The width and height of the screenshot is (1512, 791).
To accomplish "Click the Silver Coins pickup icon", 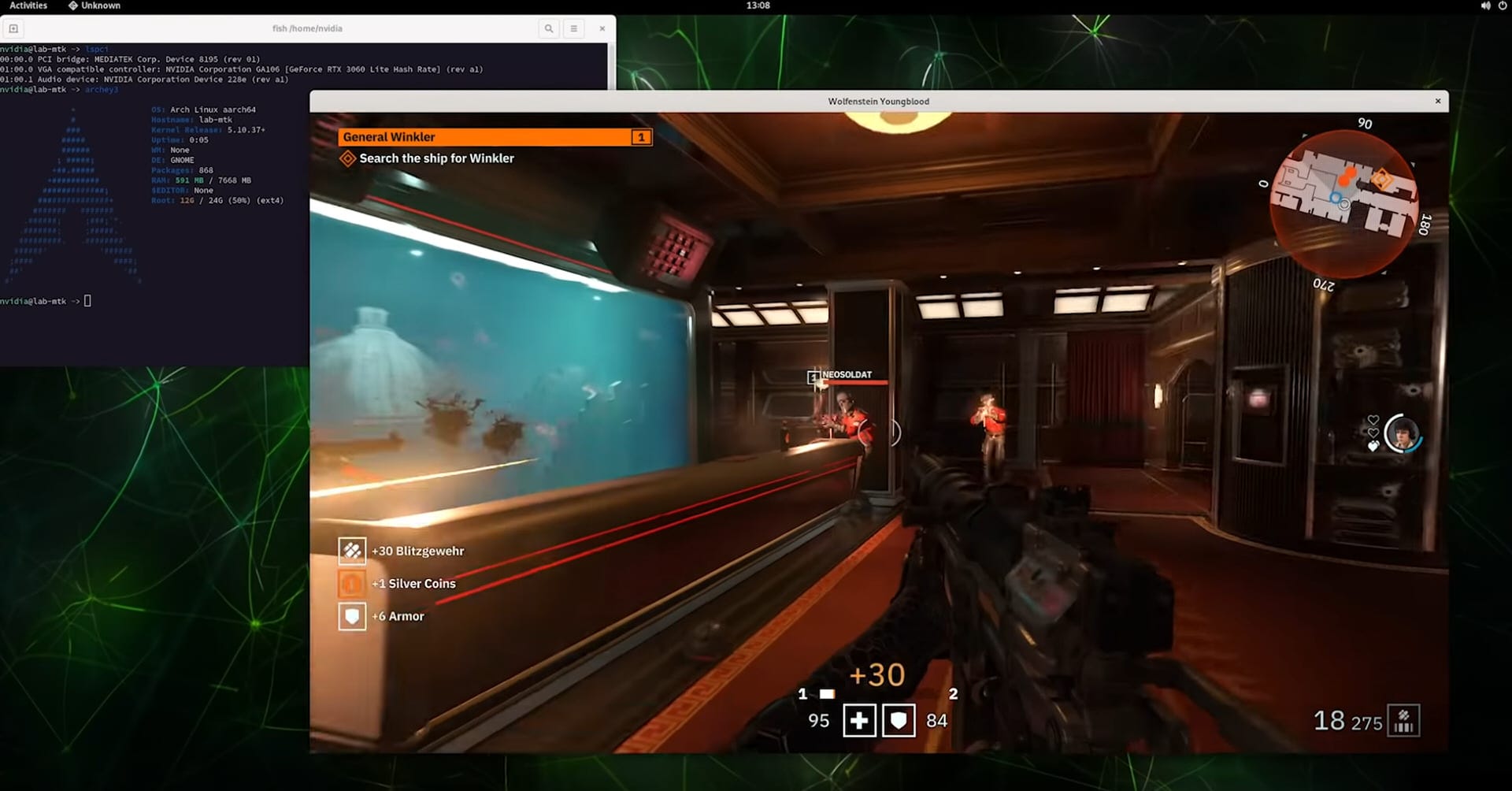I will 352,584.
